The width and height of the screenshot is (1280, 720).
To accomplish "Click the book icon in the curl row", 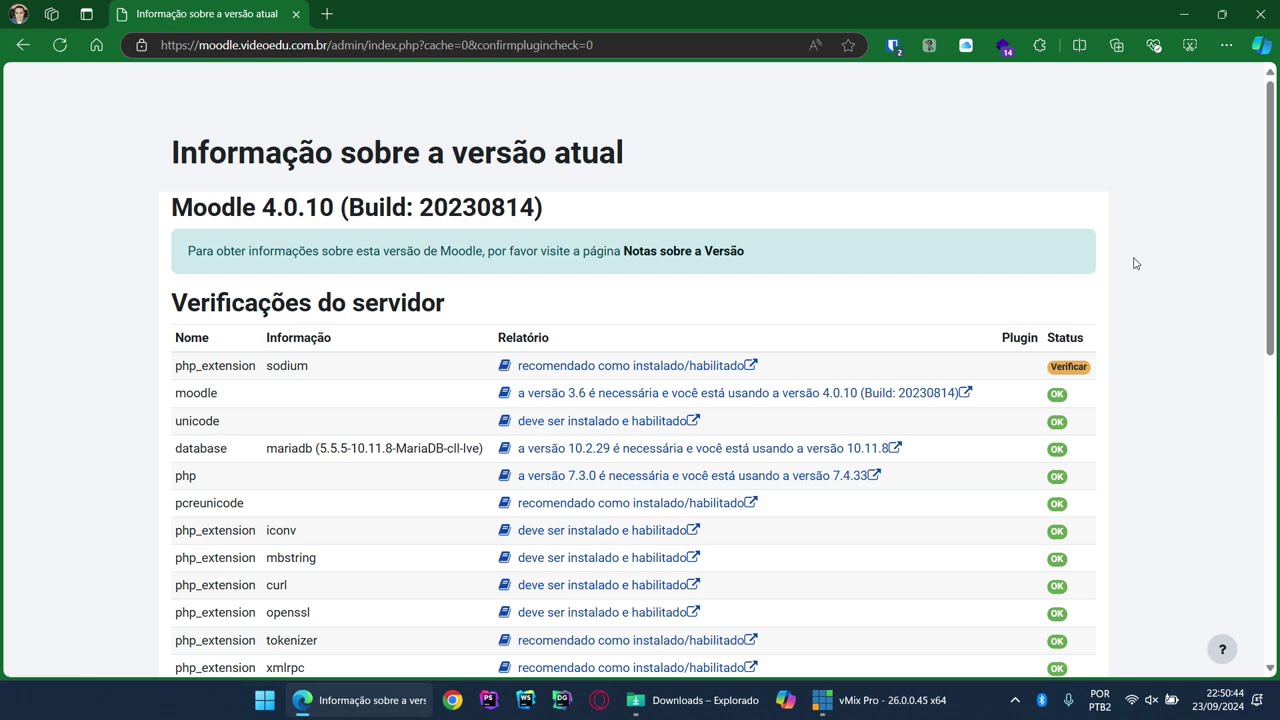I will (x=505, y=585).
